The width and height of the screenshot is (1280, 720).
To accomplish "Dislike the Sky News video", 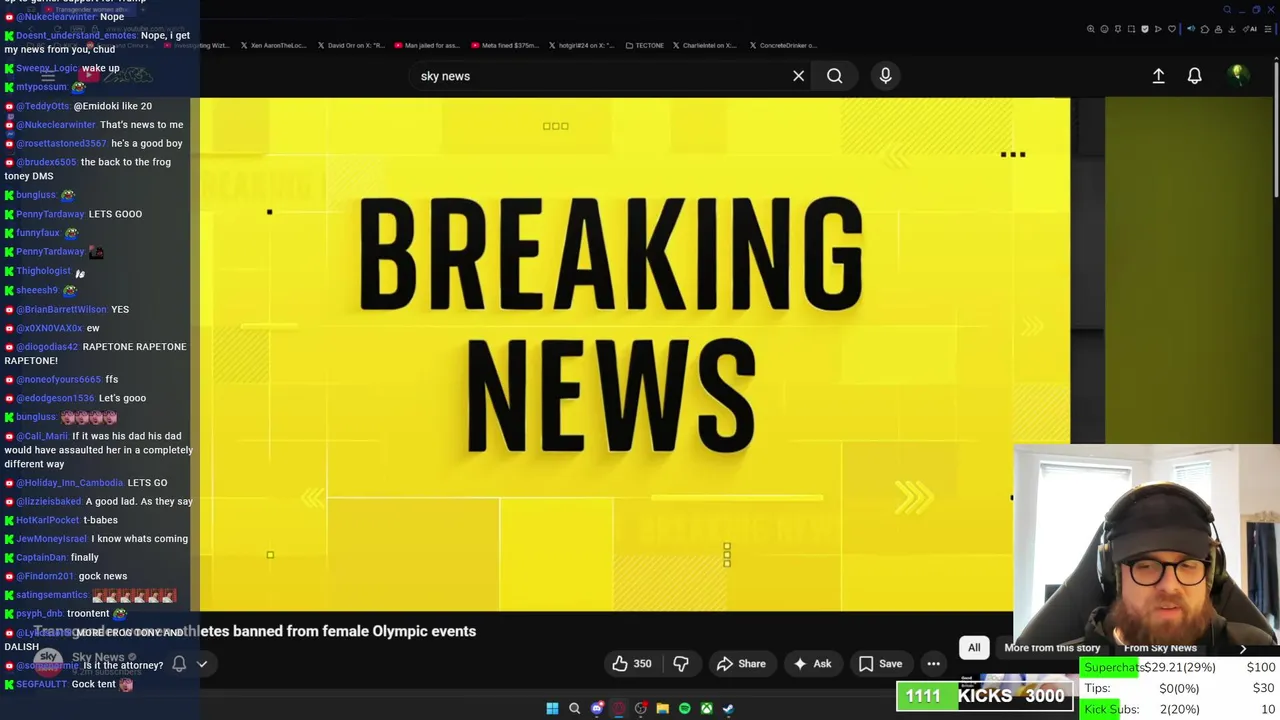I will click(x=681, y=663).
